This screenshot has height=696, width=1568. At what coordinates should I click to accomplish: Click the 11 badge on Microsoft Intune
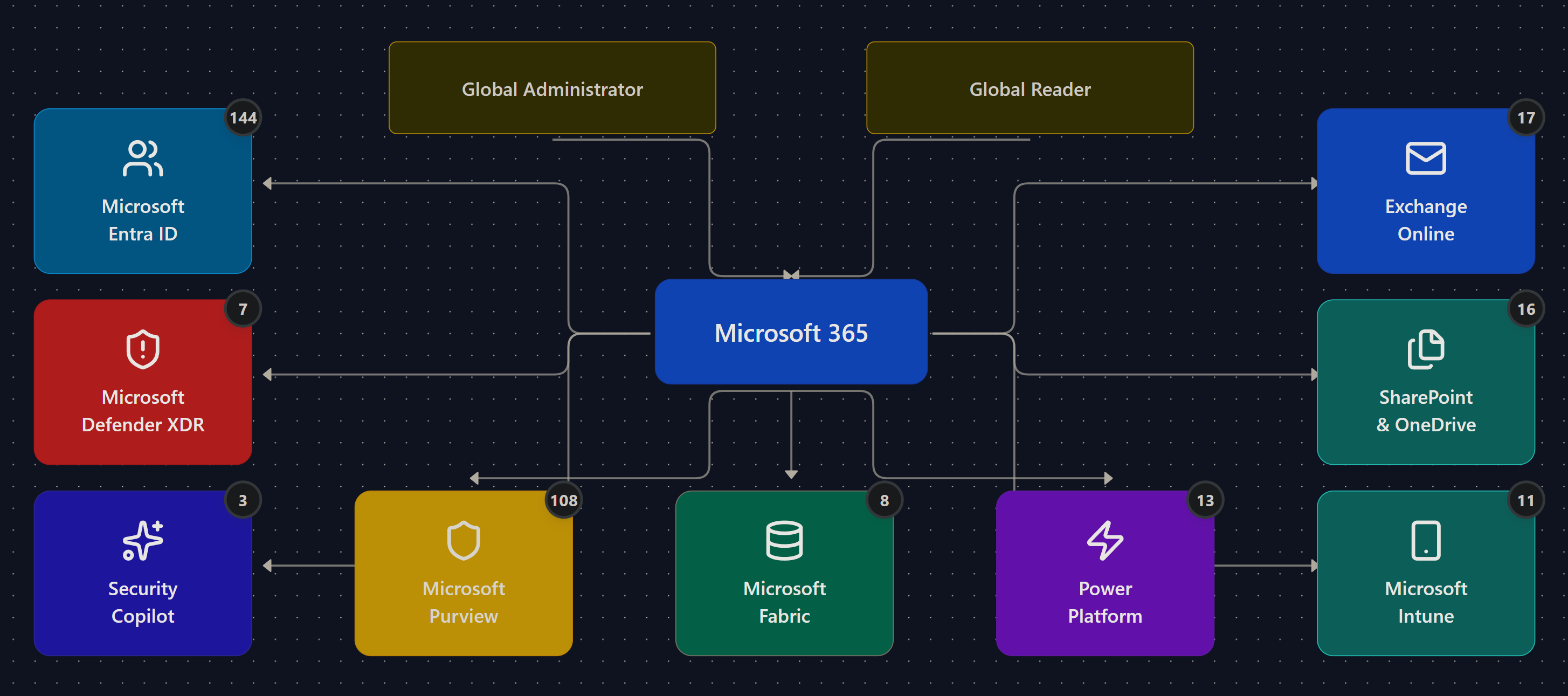1526,500
